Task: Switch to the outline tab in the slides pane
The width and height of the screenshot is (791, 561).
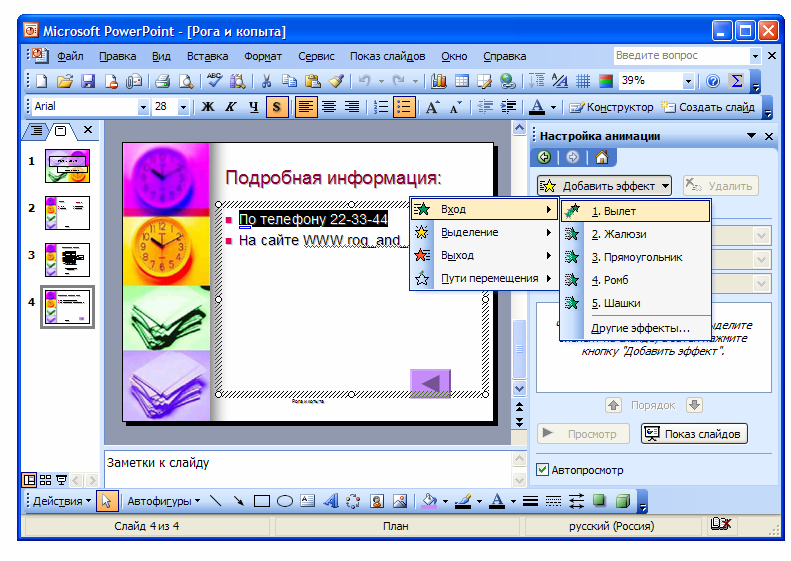Action: tap(37, 131)
